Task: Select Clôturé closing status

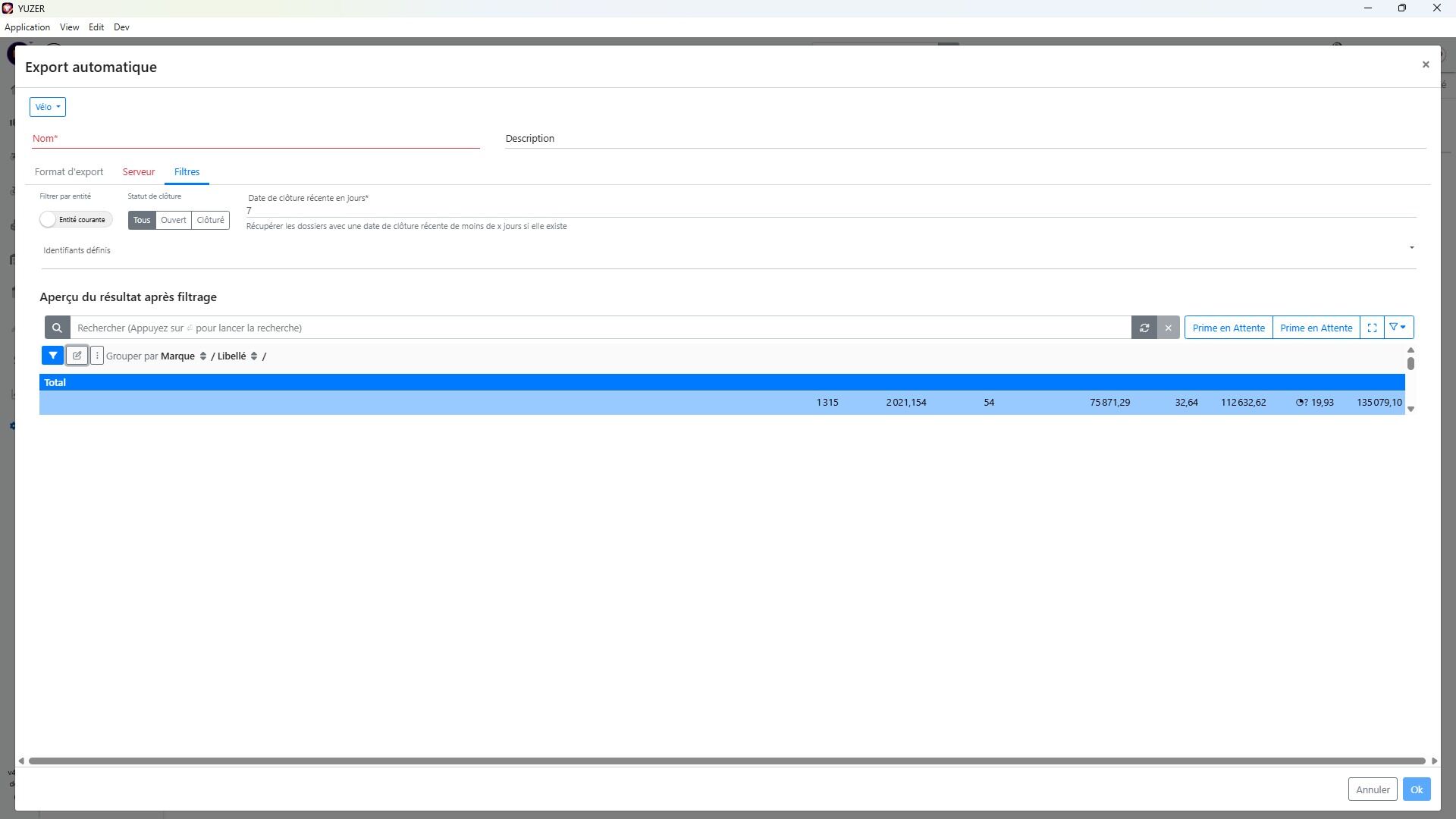Action: [x=210, y=220]
